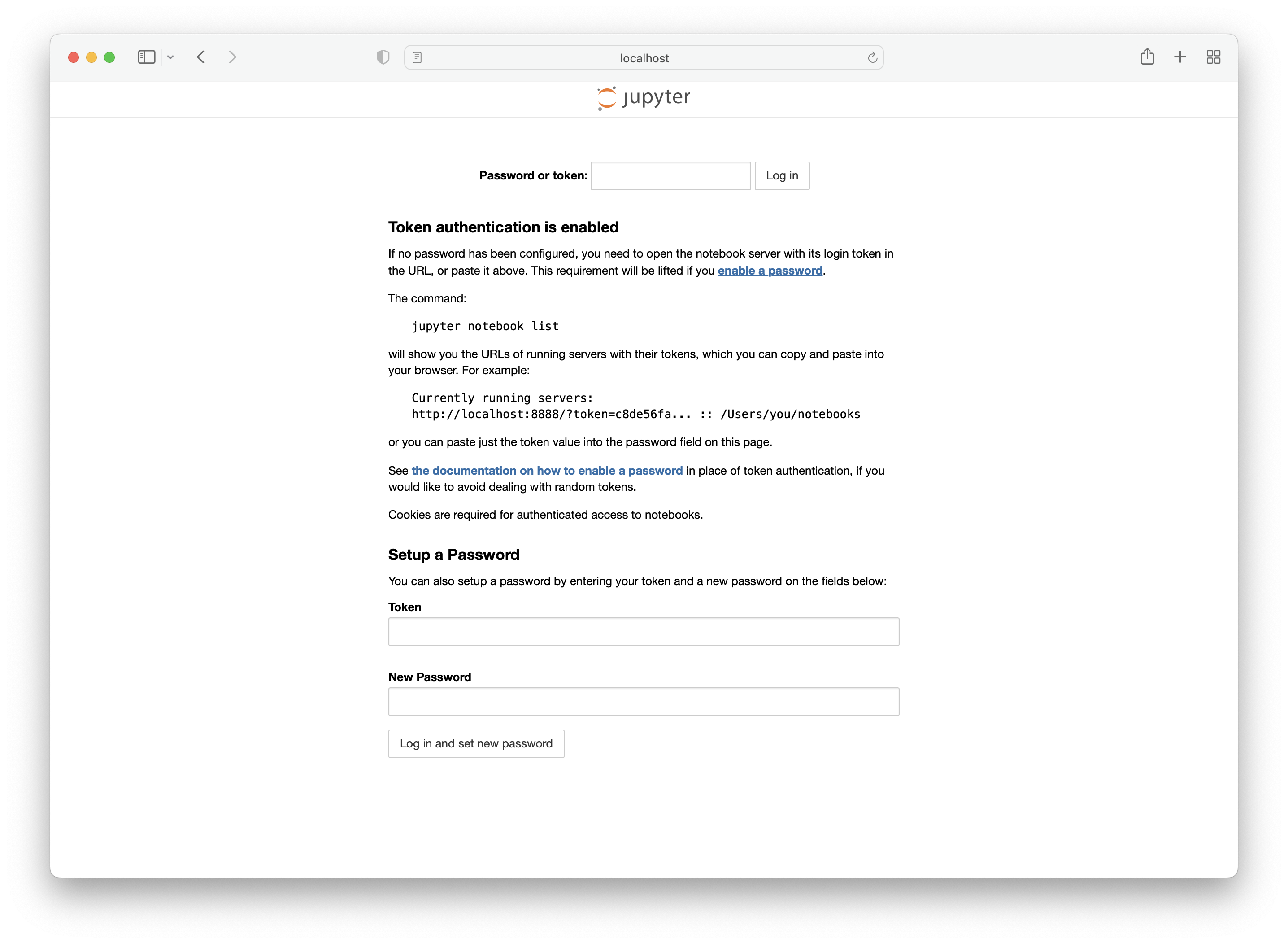This screenshot has width=1288, height=944.
Task: Click into the Token input field
Action: (x=643, y=631)
